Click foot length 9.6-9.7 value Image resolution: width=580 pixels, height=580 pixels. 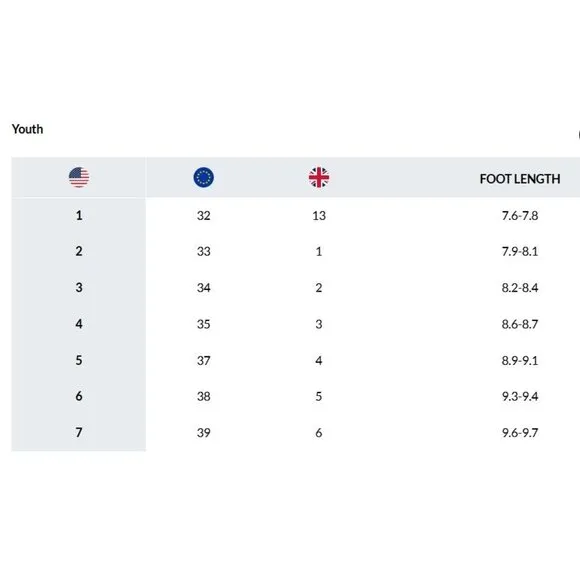pyautogui.click(x=520, y=433)
